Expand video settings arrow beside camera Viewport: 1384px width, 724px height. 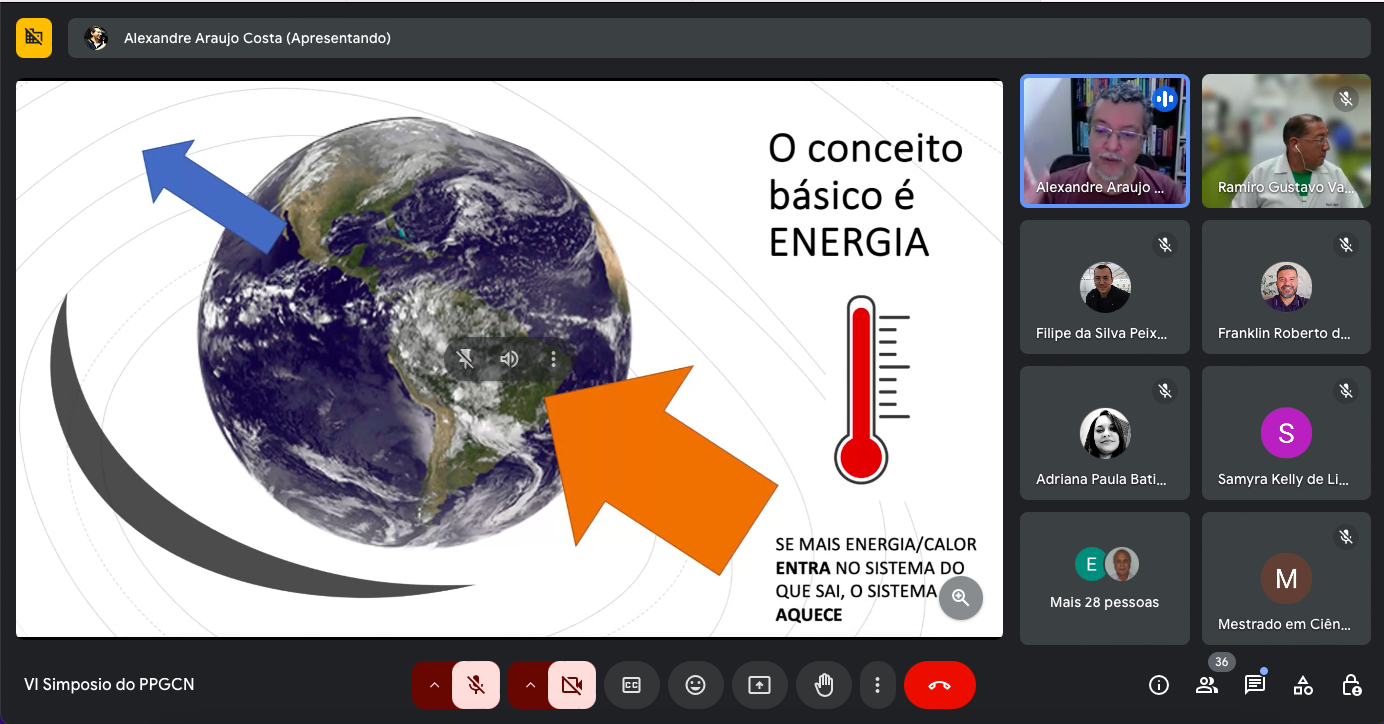(530, 685)
